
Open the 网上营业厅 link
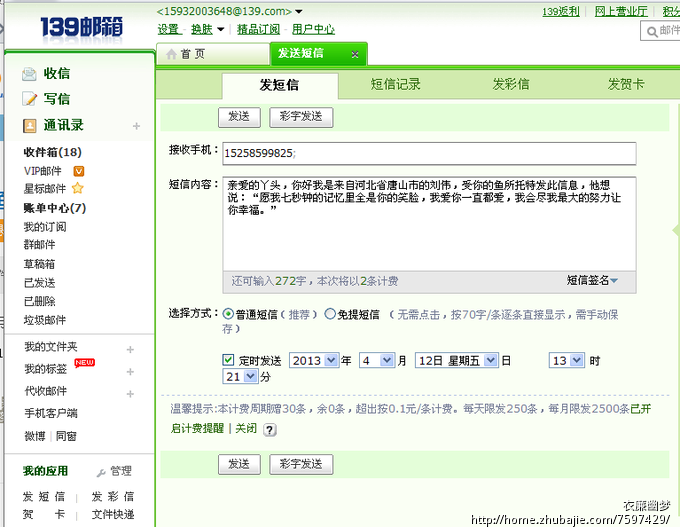point(621,11)
